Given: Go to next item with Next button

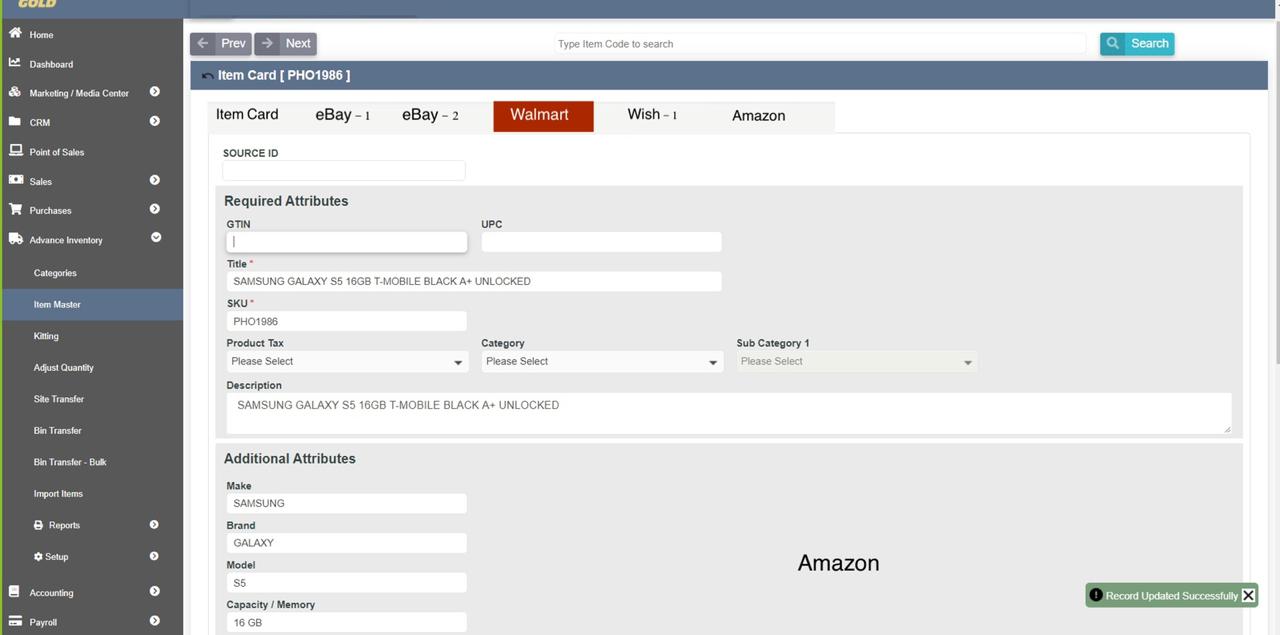Looking at the screenshot, I should click(285, 43).
